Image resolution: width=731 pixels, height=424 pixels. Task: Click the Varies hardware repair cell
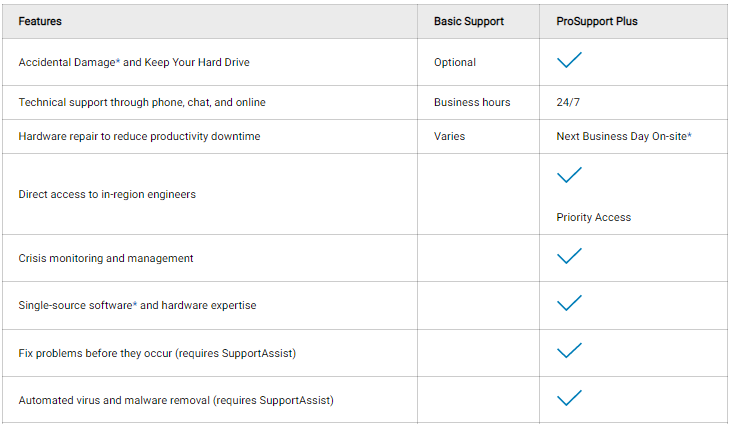[449, 136]
